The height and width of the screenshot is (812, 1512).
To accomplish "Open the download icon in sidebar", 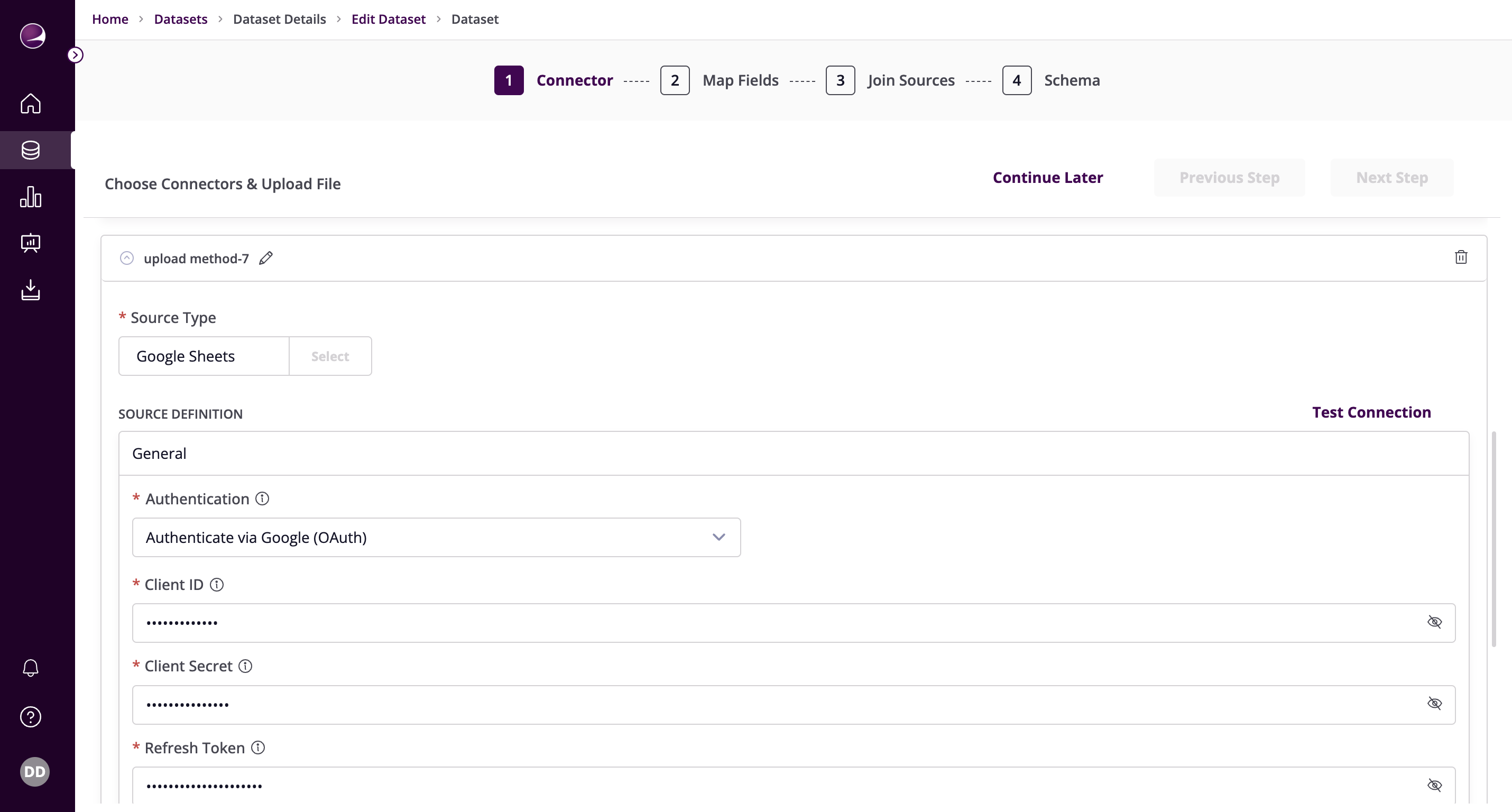I will coord(31,290).
